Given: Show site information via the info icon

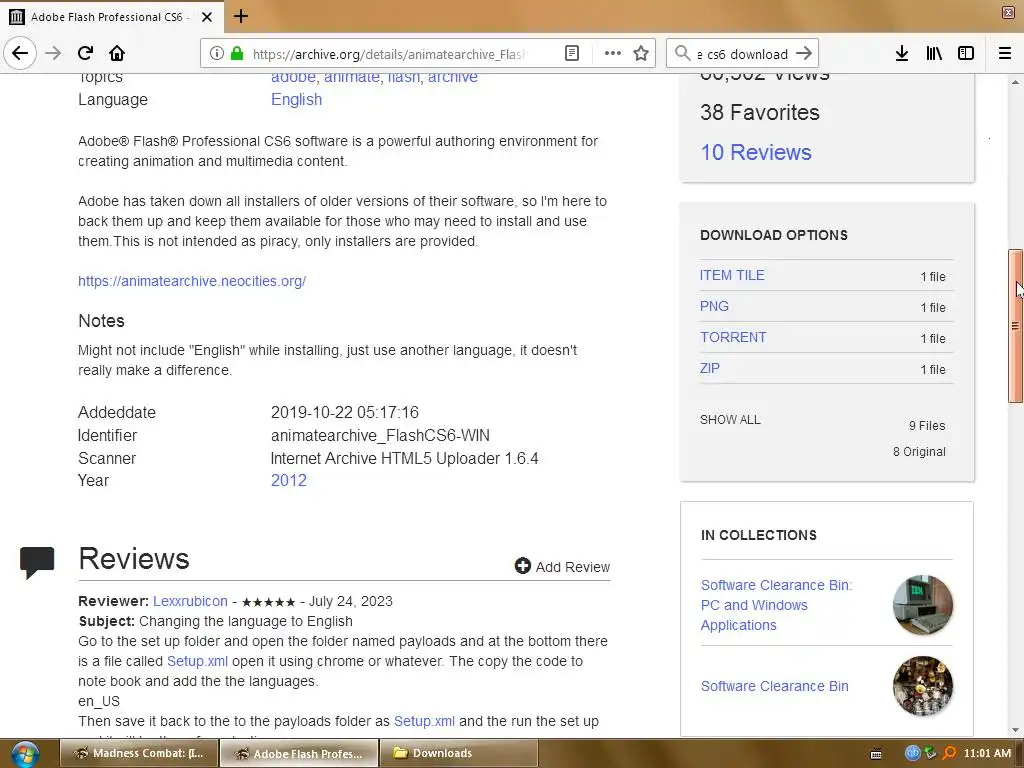Looking at the screenshot, I should (x=217, y=54).
